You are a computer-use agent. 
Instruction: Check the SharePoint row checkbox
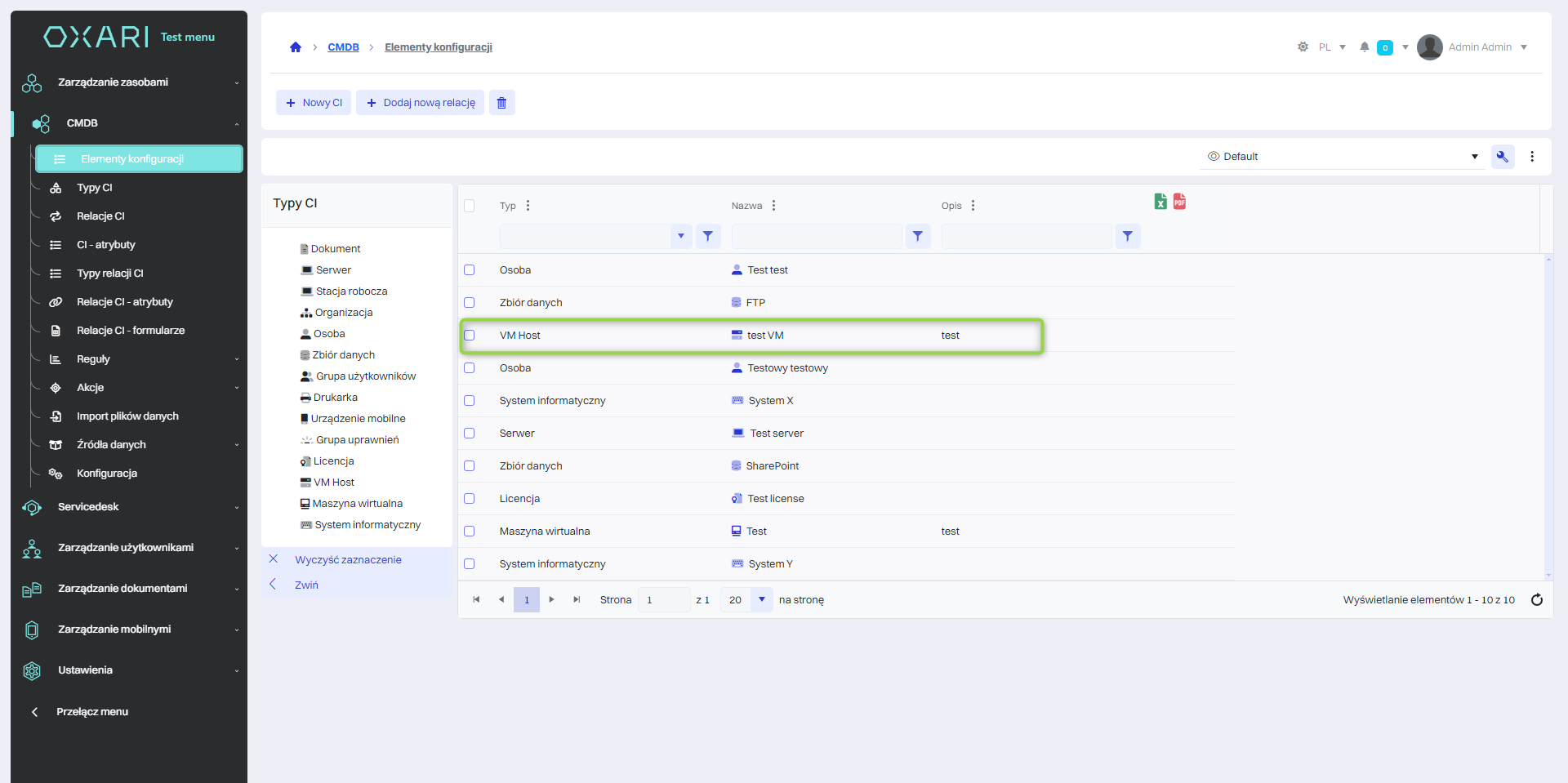pyautogui.click(x=470, y=466)
